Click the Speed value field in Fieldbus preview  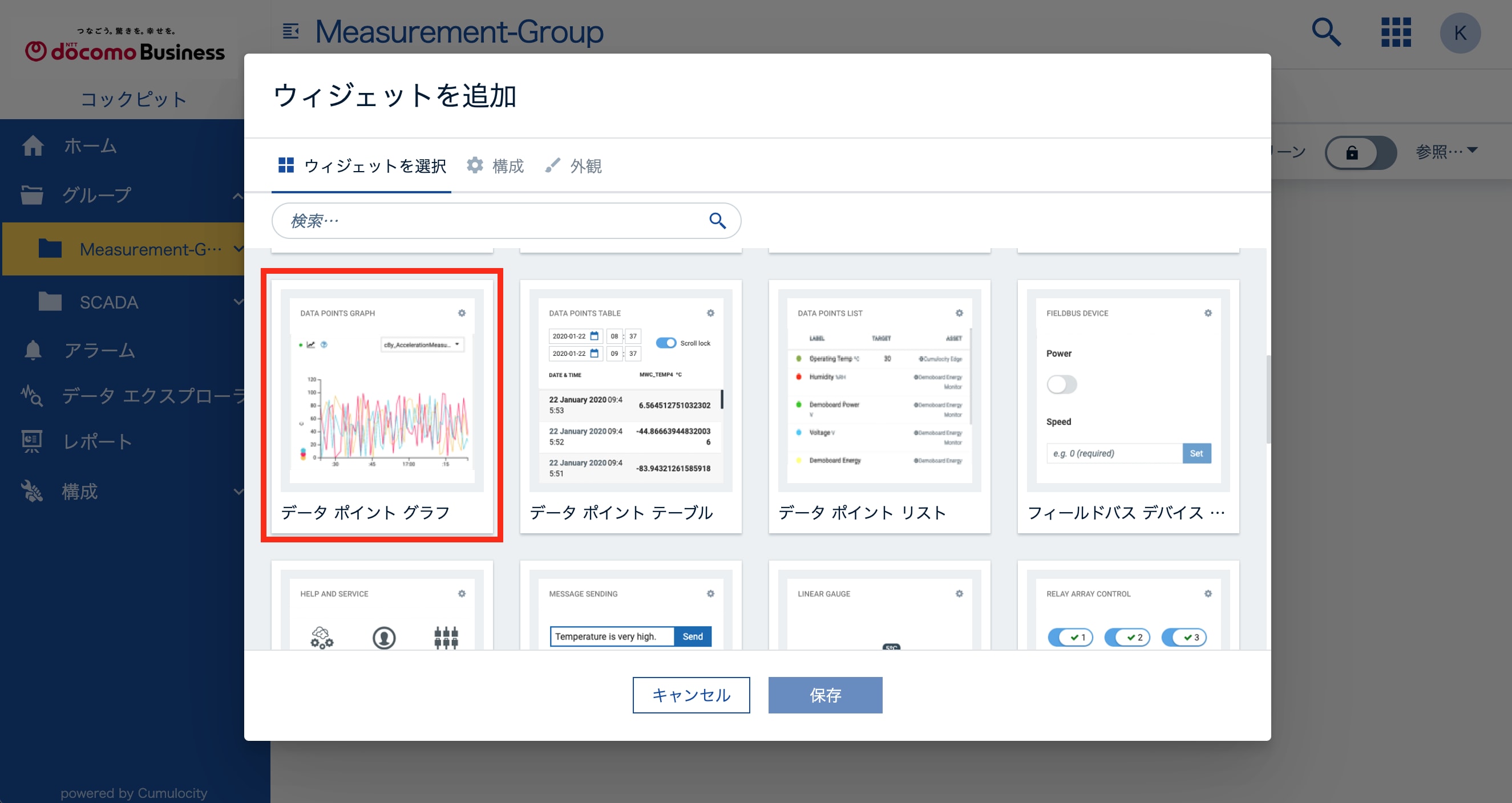(1114, 453)
